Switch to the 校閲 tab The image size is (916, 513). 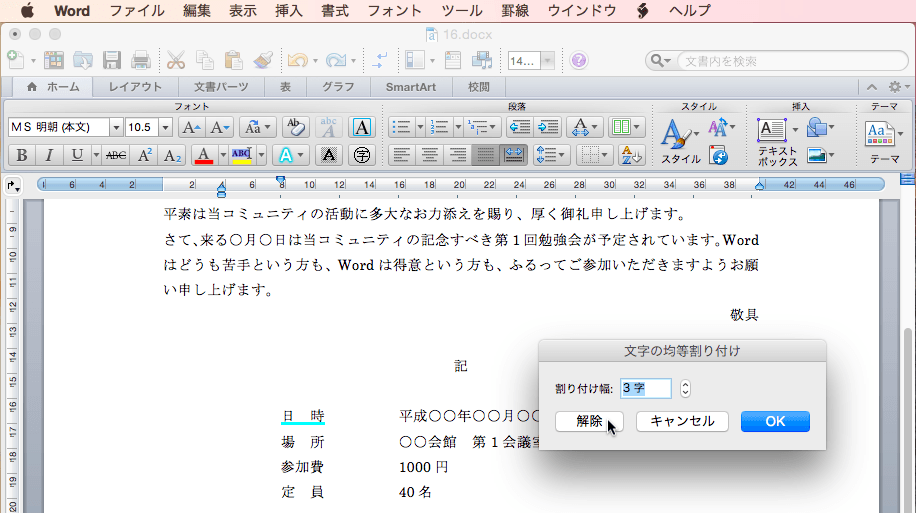point(478,87)
